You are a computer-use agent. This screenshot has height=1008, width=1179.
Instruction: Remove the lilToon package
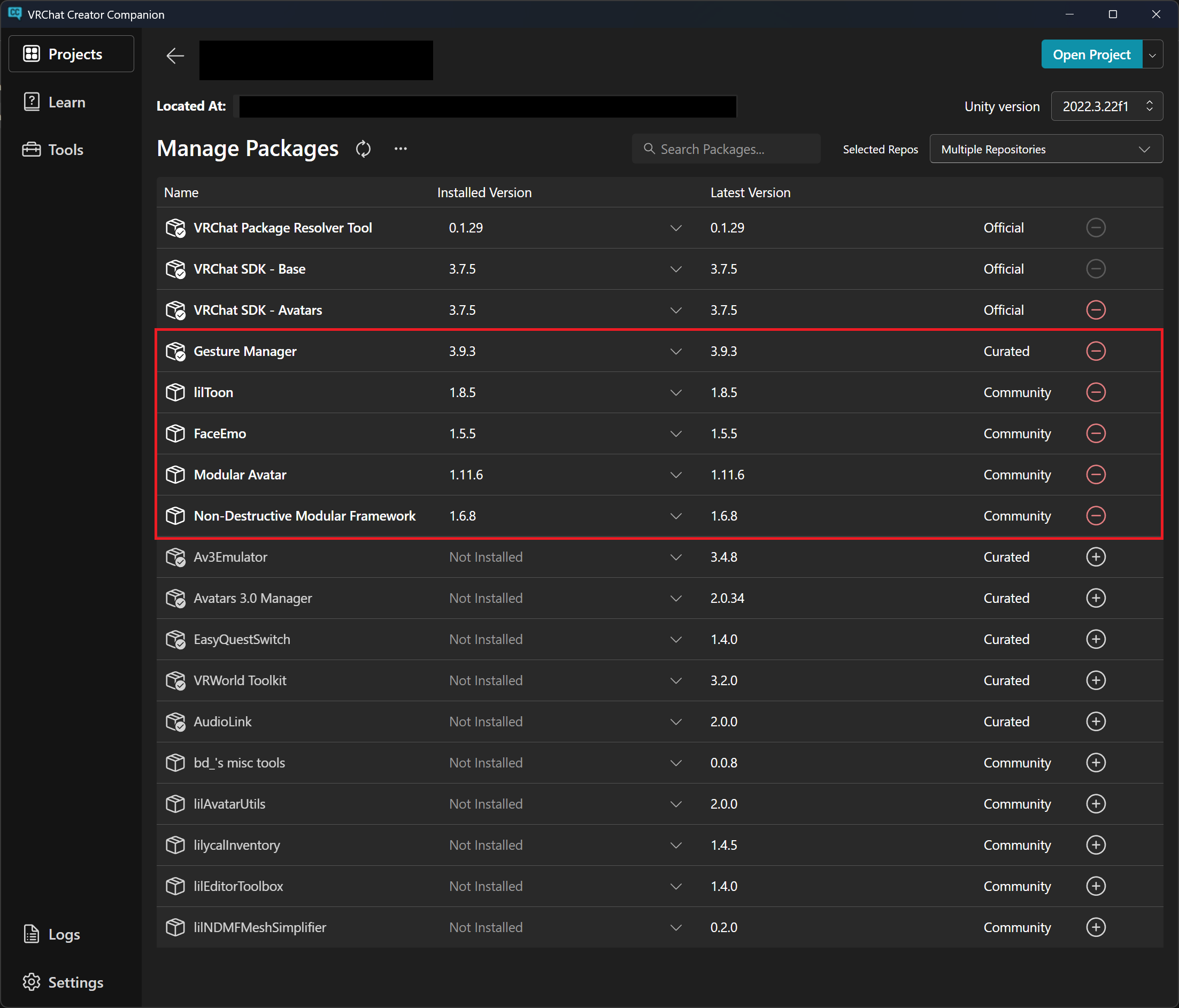(x=1096, y=392)
